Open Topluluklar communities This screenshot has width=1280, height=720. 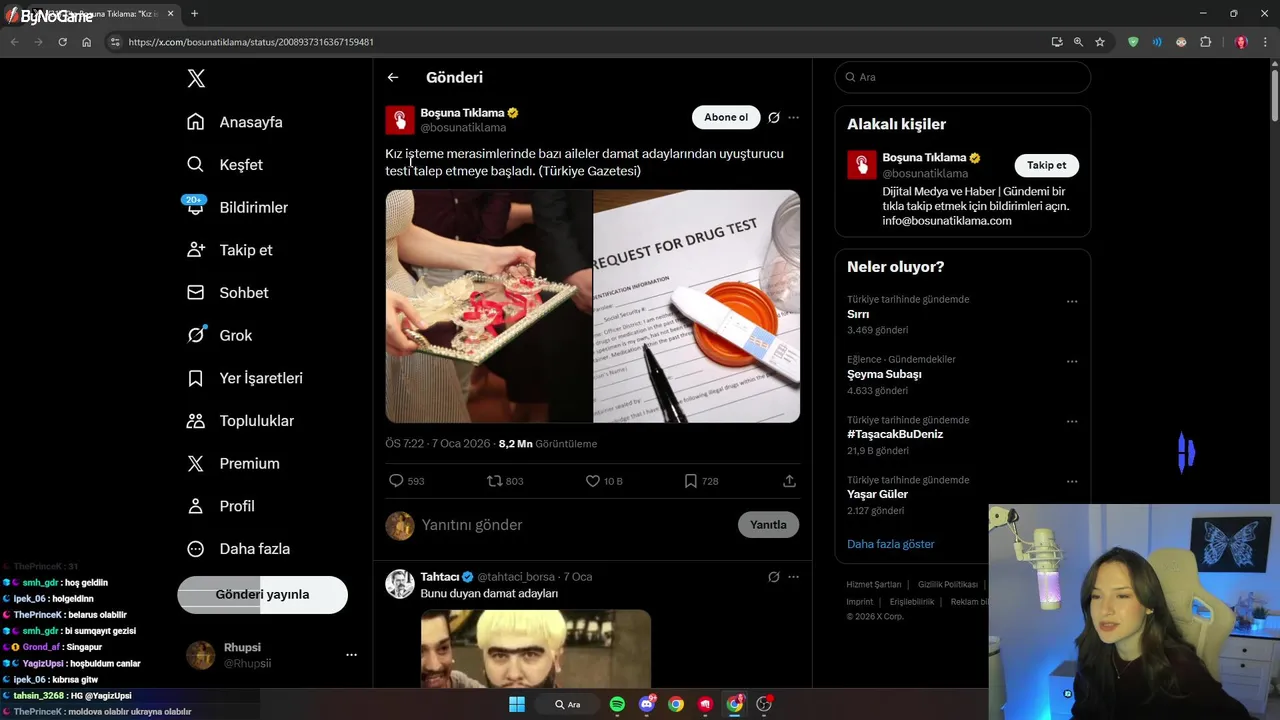click(x=241, y=421)
